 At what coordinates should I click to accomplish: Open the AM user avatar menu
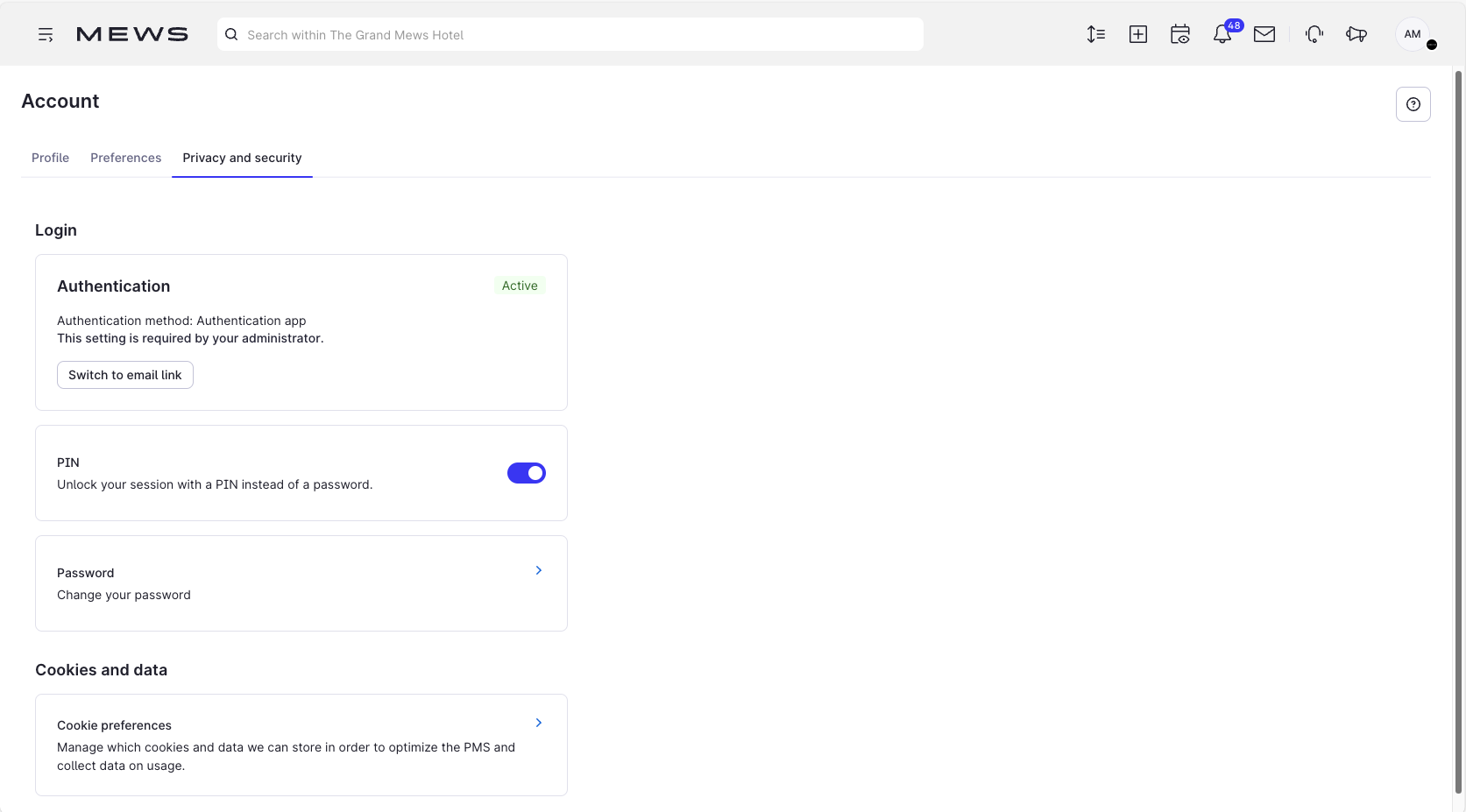coord(1413,34)
